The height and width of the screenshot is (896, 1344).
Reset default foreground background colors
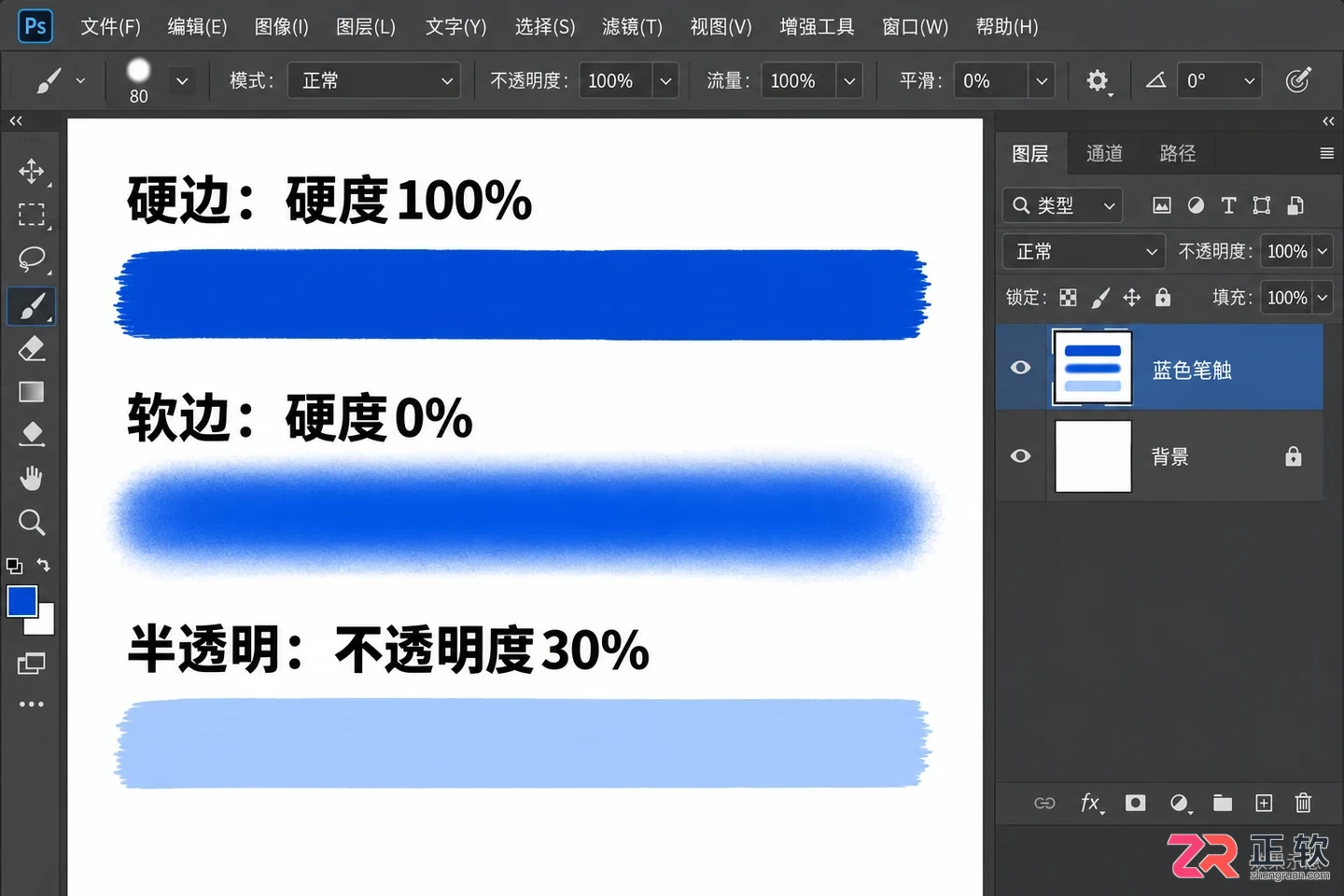pyautogui.click(x=14, y=566)
